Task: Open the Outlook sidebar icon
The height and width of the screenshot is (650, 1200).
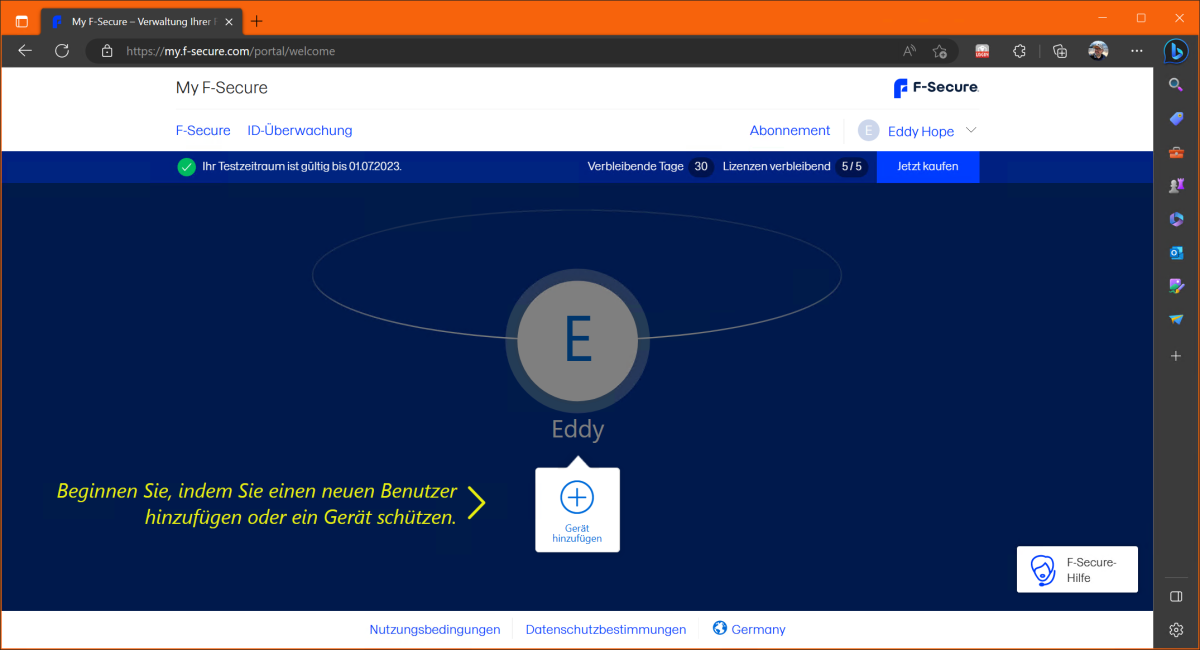Action: pyautogui.click(x=1176, y=253)
